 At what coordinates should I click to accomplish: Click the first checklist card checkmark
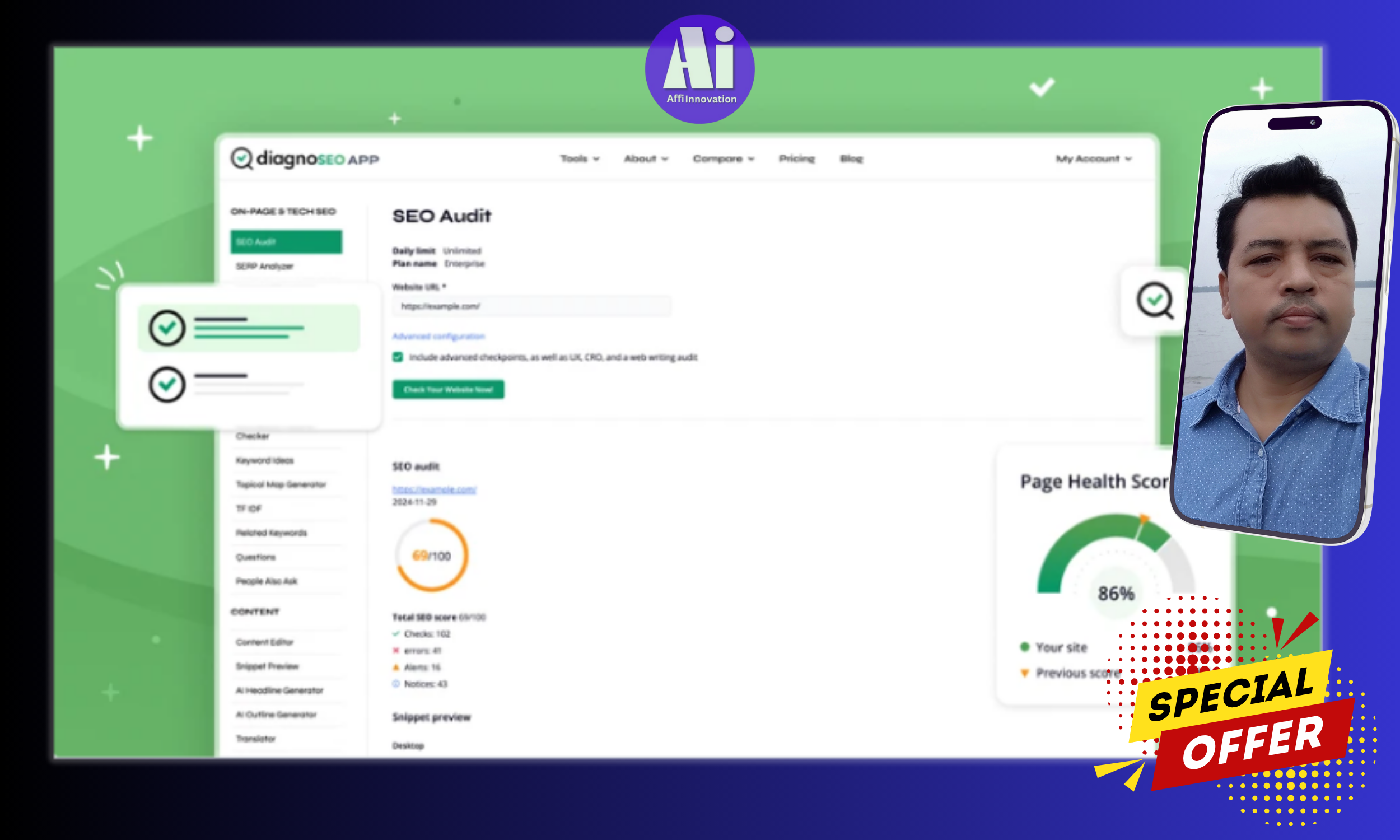(x=167, y=328)
